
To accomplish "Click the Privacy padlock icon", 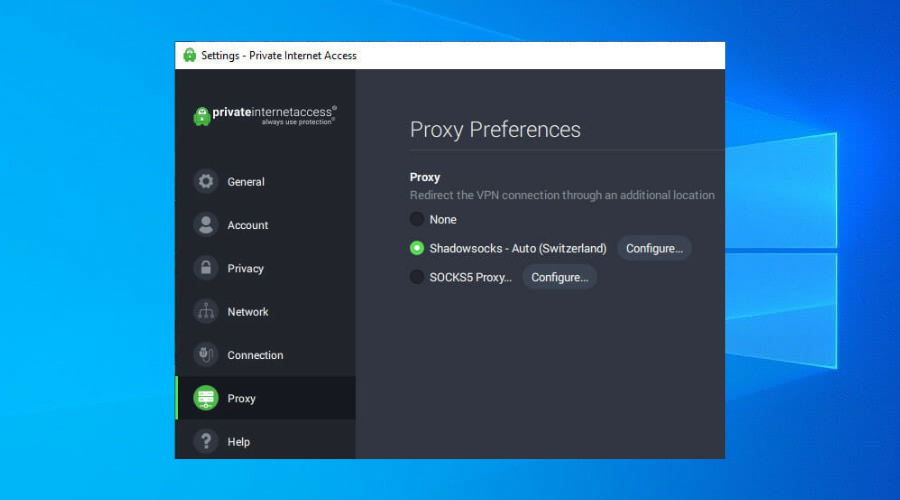I will click(x=206, y=268).
